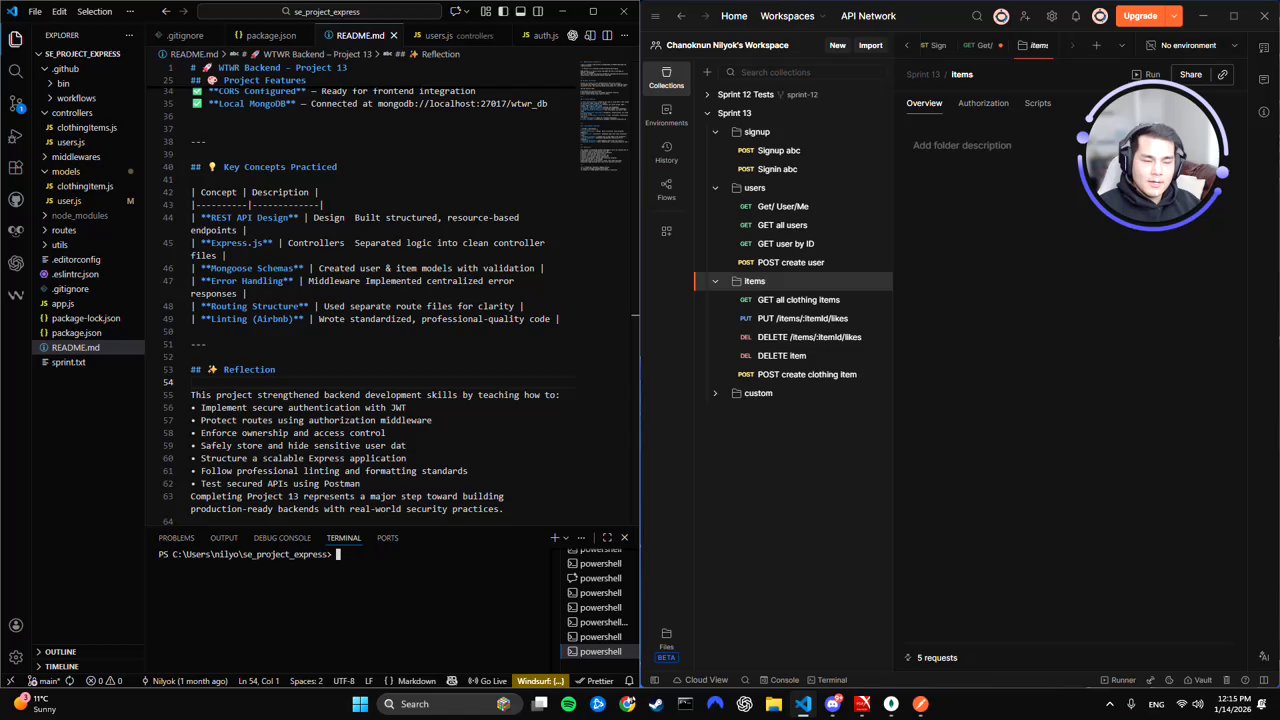
Task: Create new collection with plus icon
Action: click(x=707, y=72)
